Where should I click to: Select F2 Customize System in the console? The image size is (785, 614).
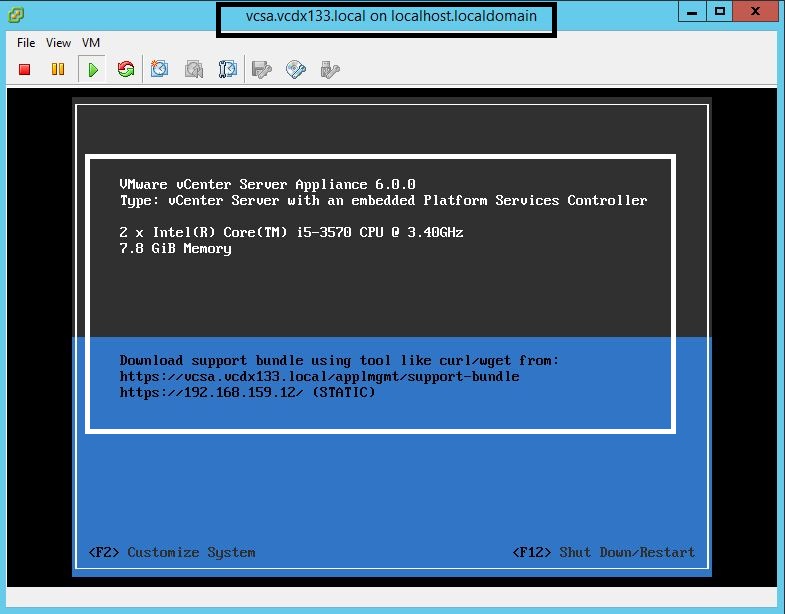pyautogui.click(x=172, y=552)
